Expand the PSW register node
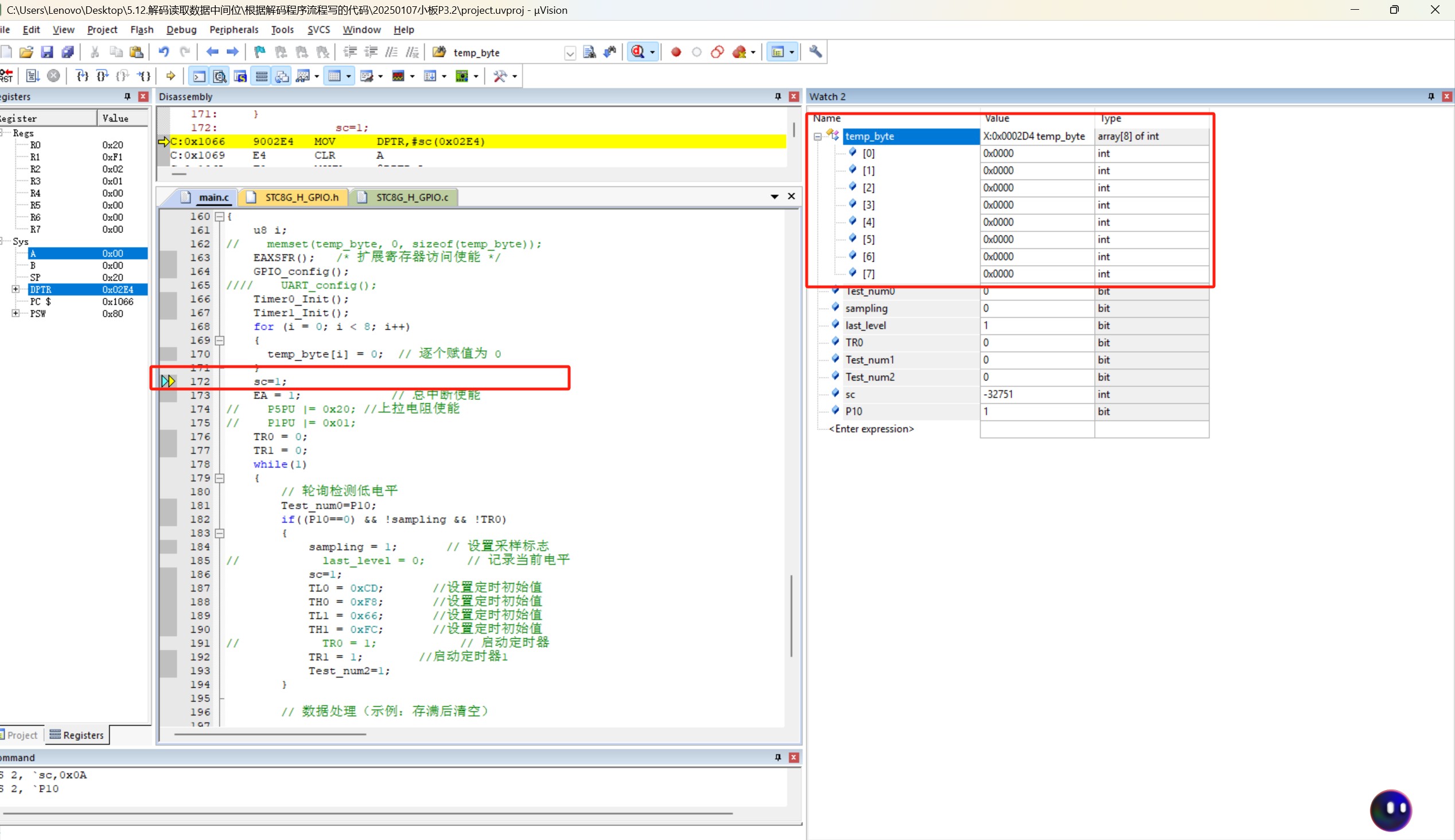1455x840 pixels. (x=15, y=313)
